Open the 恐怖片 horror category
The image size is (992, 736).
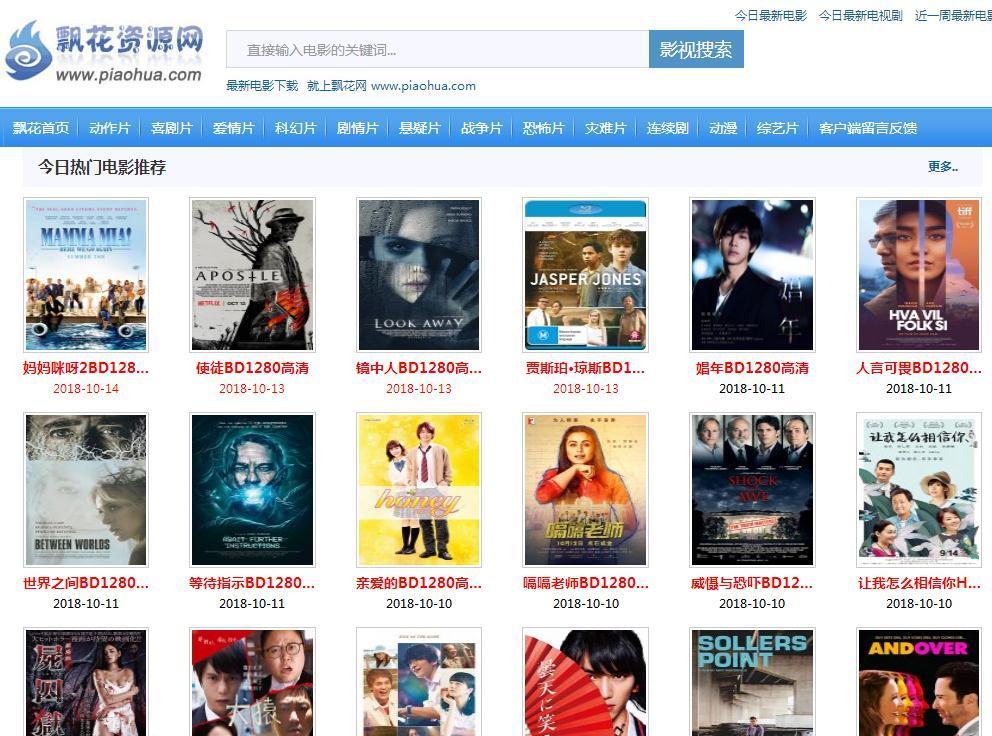click(543, 128)
